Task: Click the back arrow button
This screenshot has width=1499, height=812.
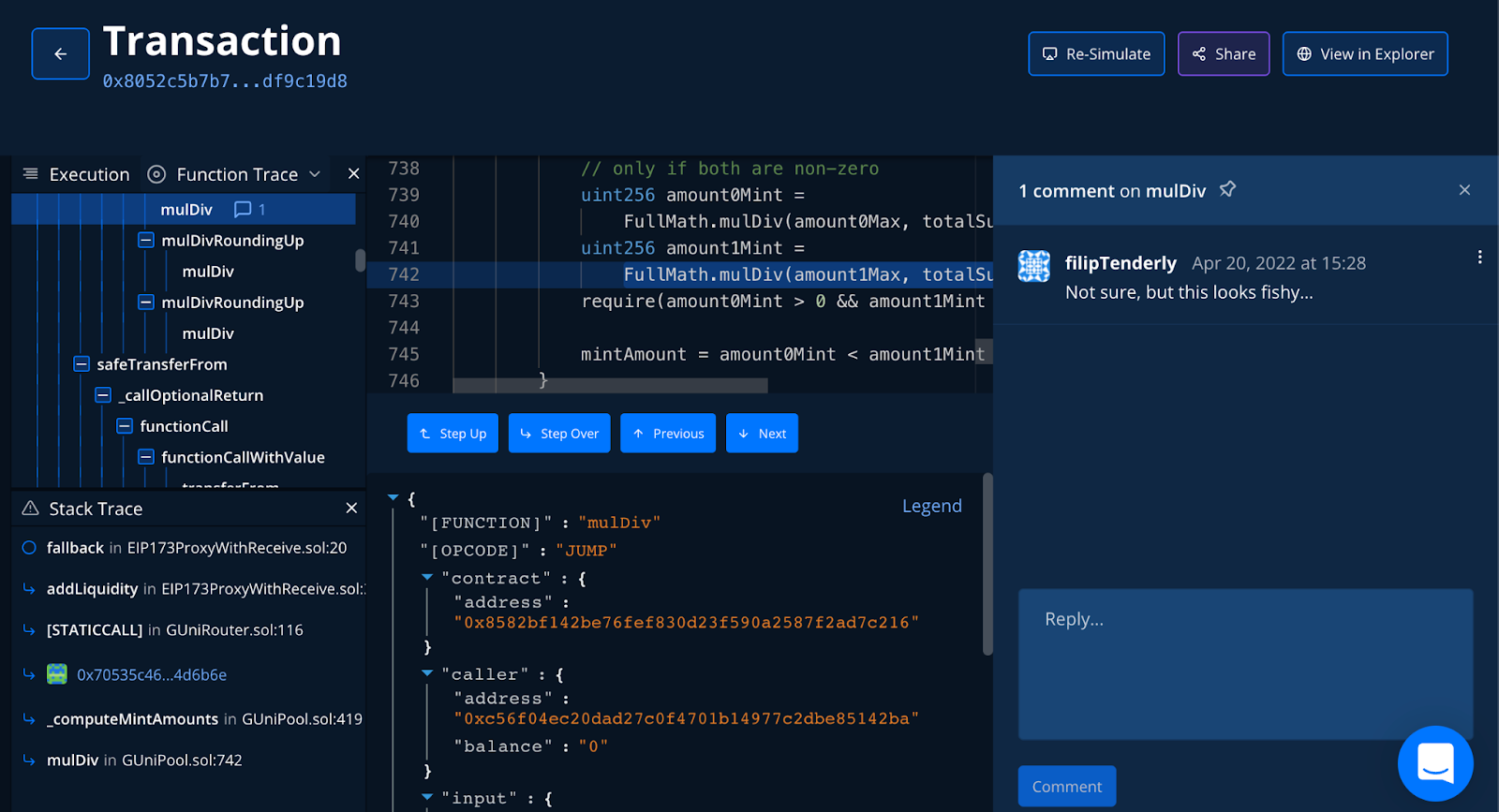Action: 61,54
